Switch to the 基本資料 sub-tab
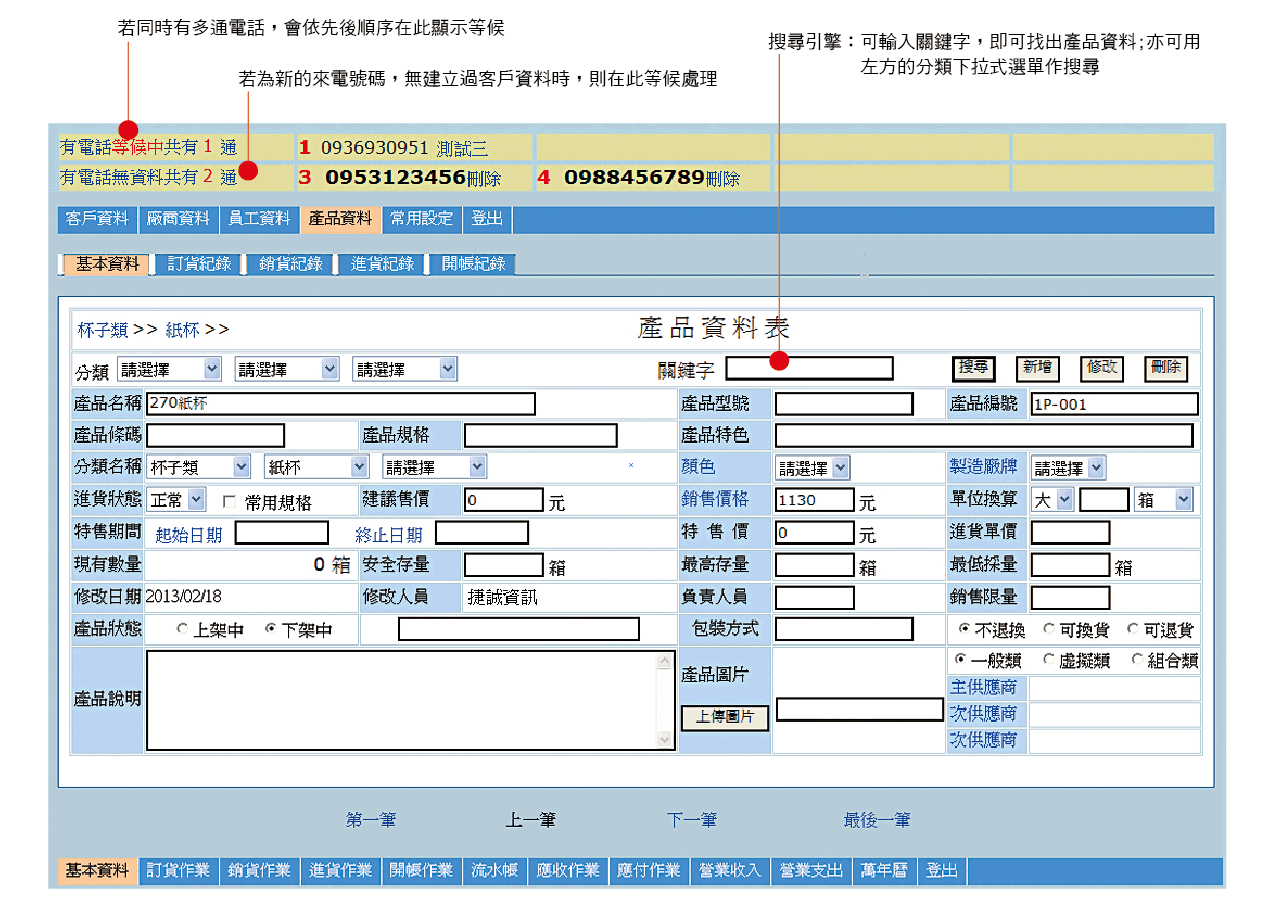The height and width of the screenshot is (900, 1280). coord(108,264)
